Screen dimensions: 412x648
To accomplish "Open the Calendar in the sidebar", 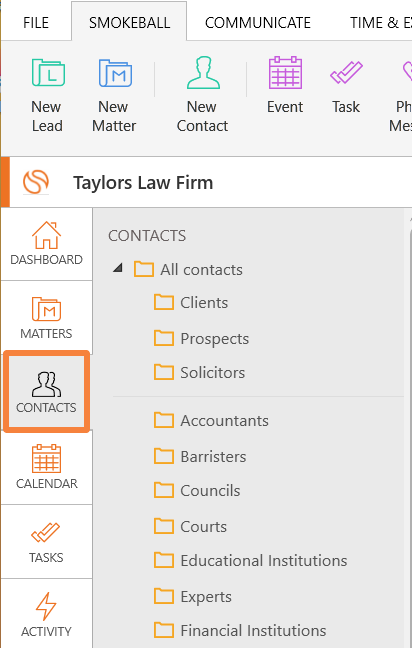I will click(46, 467).
